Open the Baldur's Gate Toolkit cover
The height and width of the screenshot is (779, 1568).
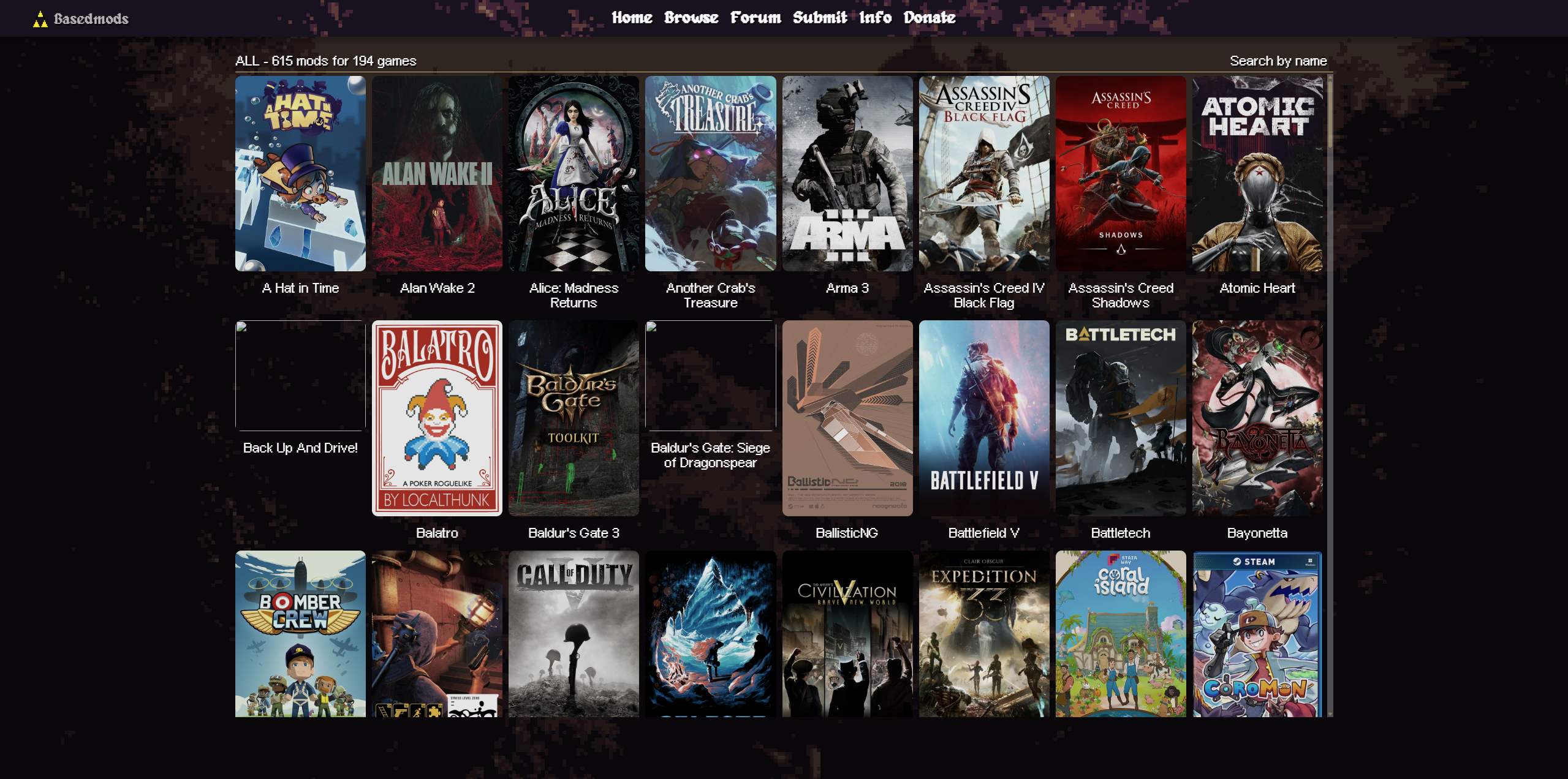click(x=574, y=418)
